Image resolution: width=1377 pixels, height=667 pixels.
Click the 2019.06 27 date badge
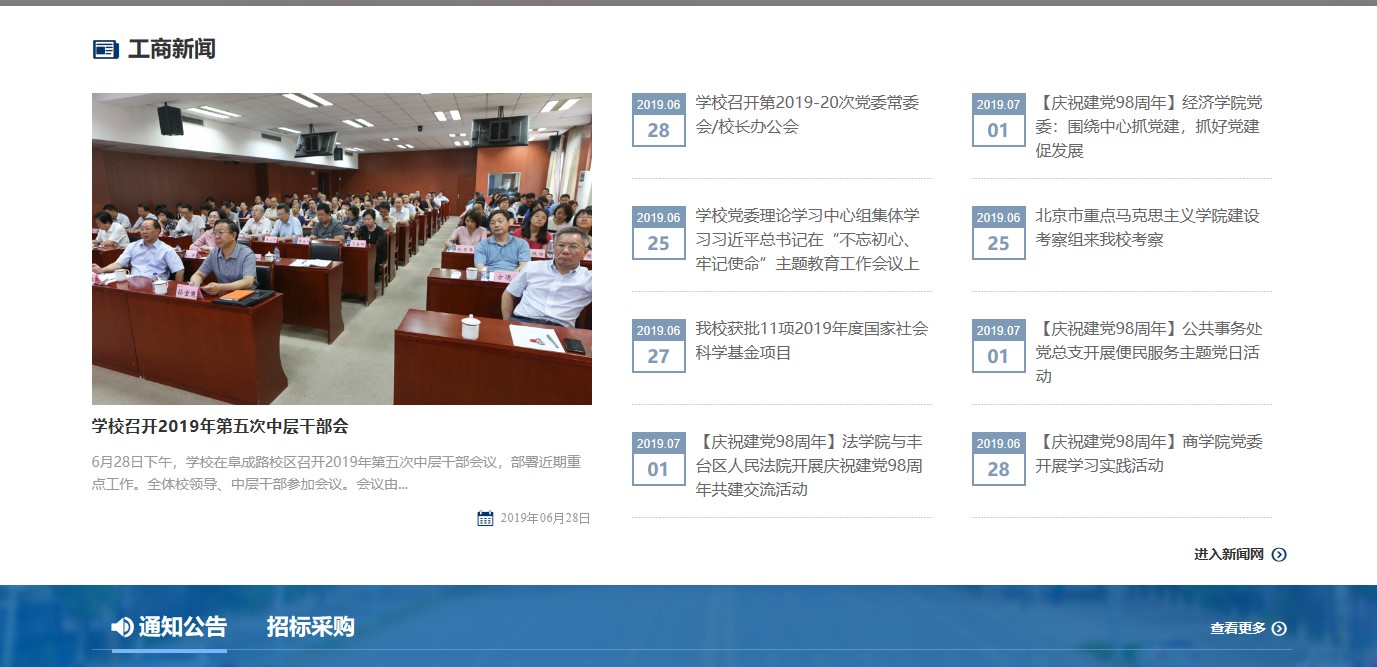pyautogui.click(x=658, y=346)
